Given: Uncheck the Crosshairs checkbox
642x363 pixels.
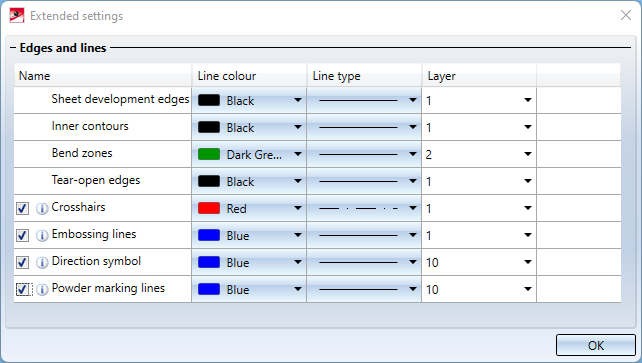Looking at the screenshot, I should click(x=23, y=209).
